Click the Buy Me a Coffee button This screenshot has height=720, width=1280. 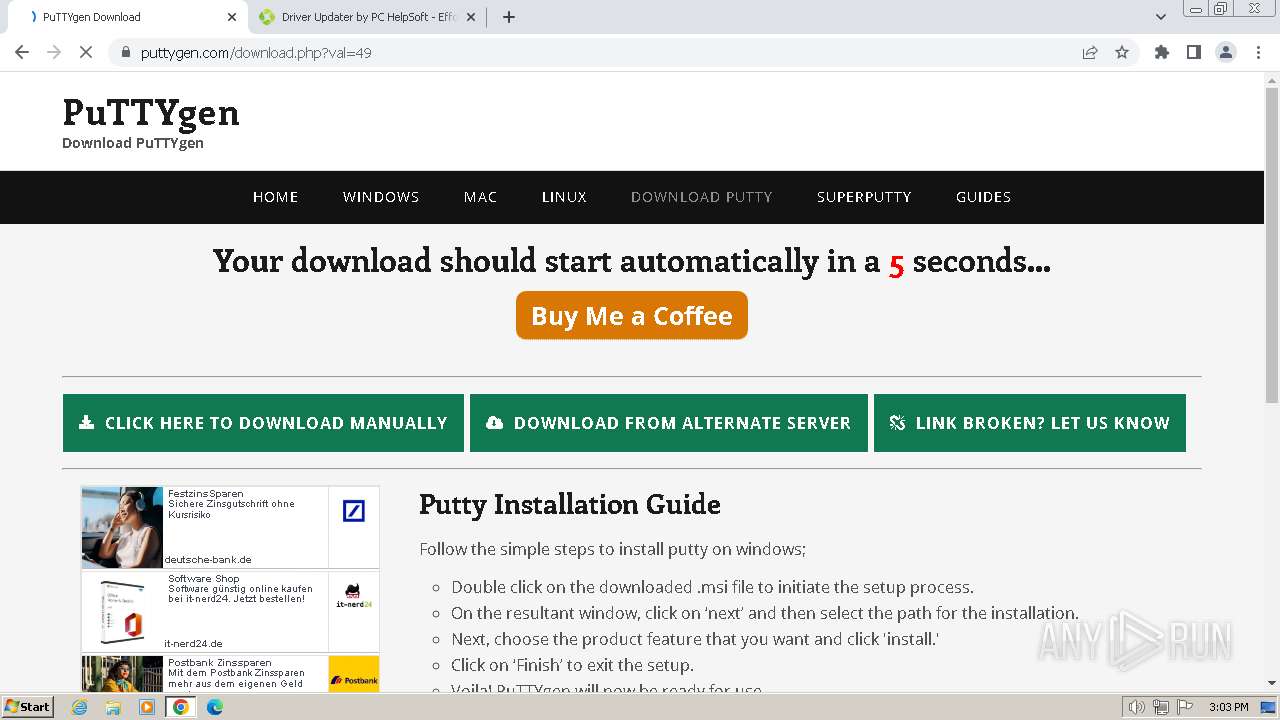click(x=632, y=315)
